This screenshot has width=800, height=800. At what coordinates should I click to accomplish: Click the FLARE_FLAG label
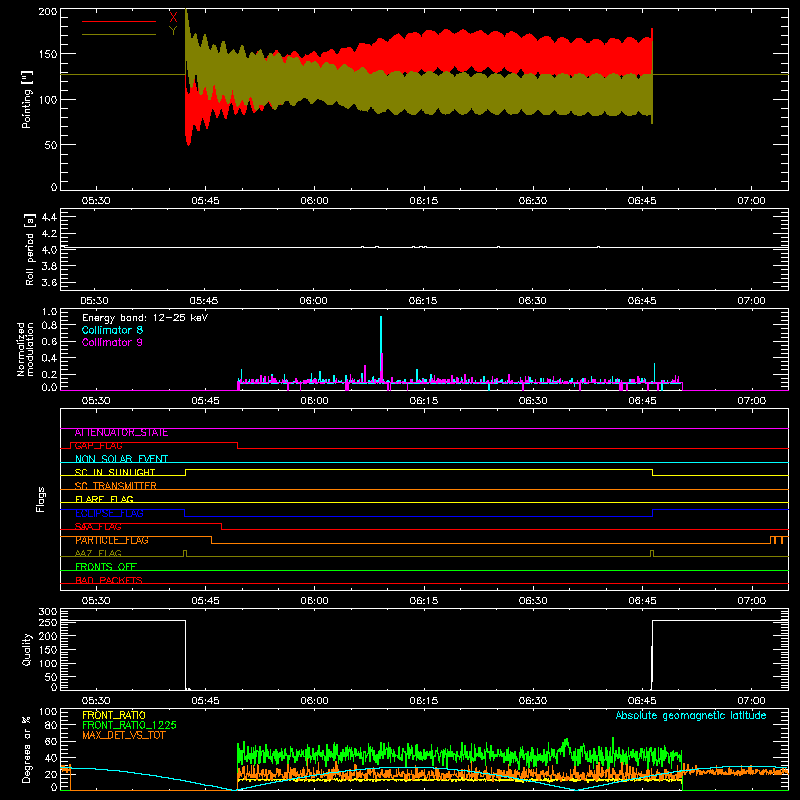tap(104, 499)
